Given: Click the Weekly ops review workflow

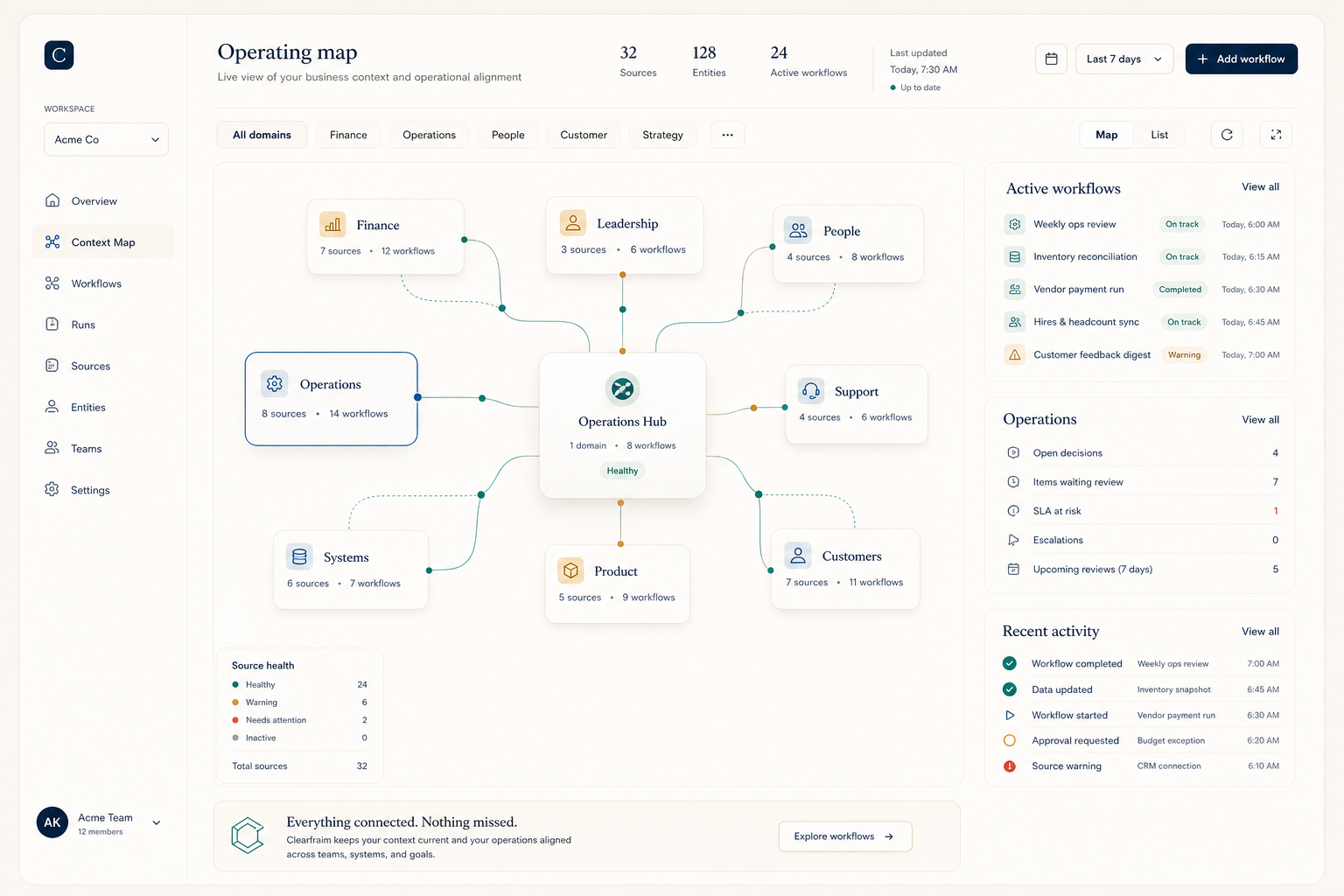Looking at the screenshot, I should point(1141,224).
